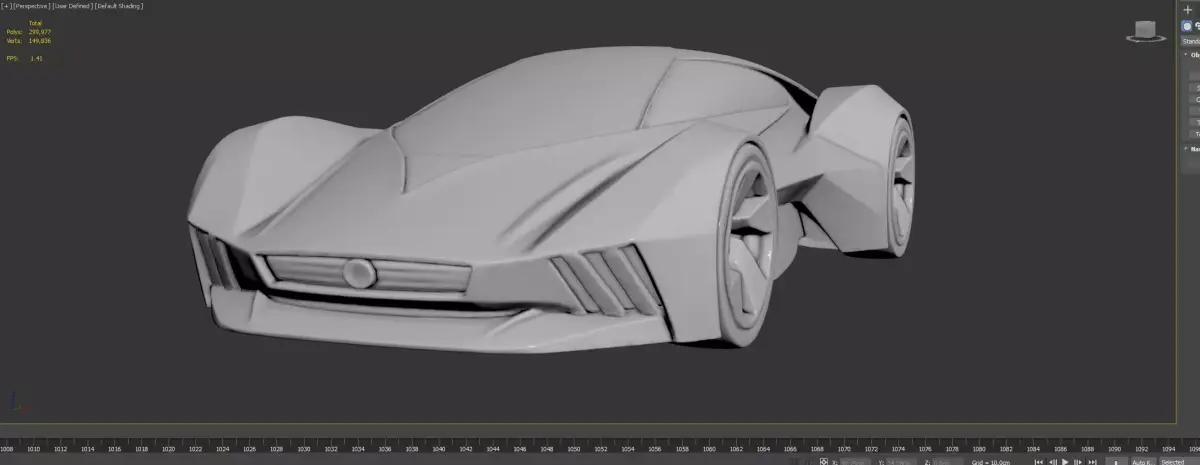Select the Geometry category icon
The height and width of the screenshot is (465, 1200).
(x=1189, y=27)
